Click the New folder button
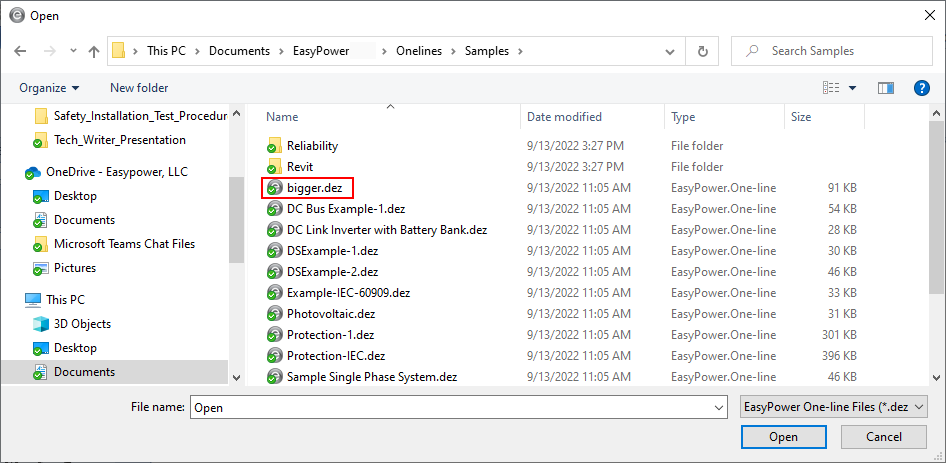Screen dimensions: 946x463 [x=139, y=88]
